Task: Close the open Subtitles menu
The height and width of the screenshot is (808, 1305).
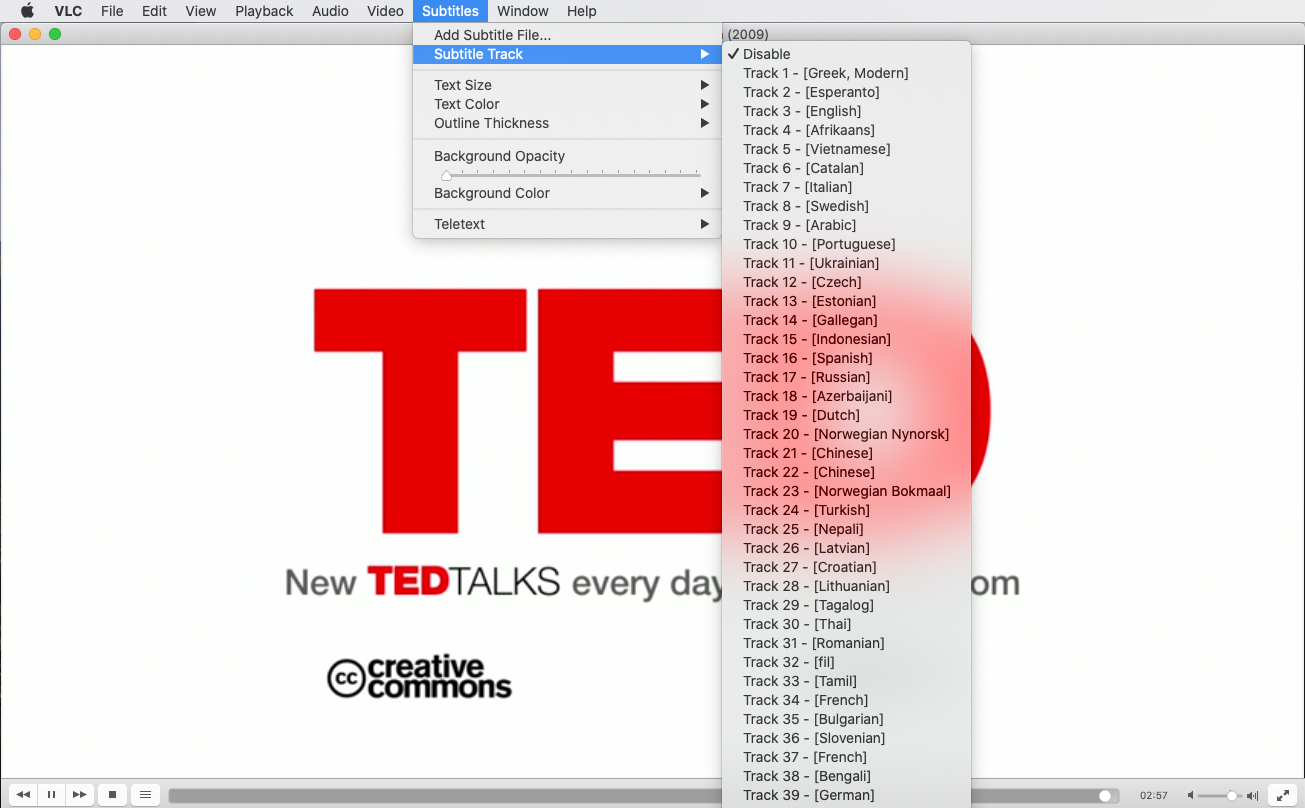Action: [x=450, y=11]
